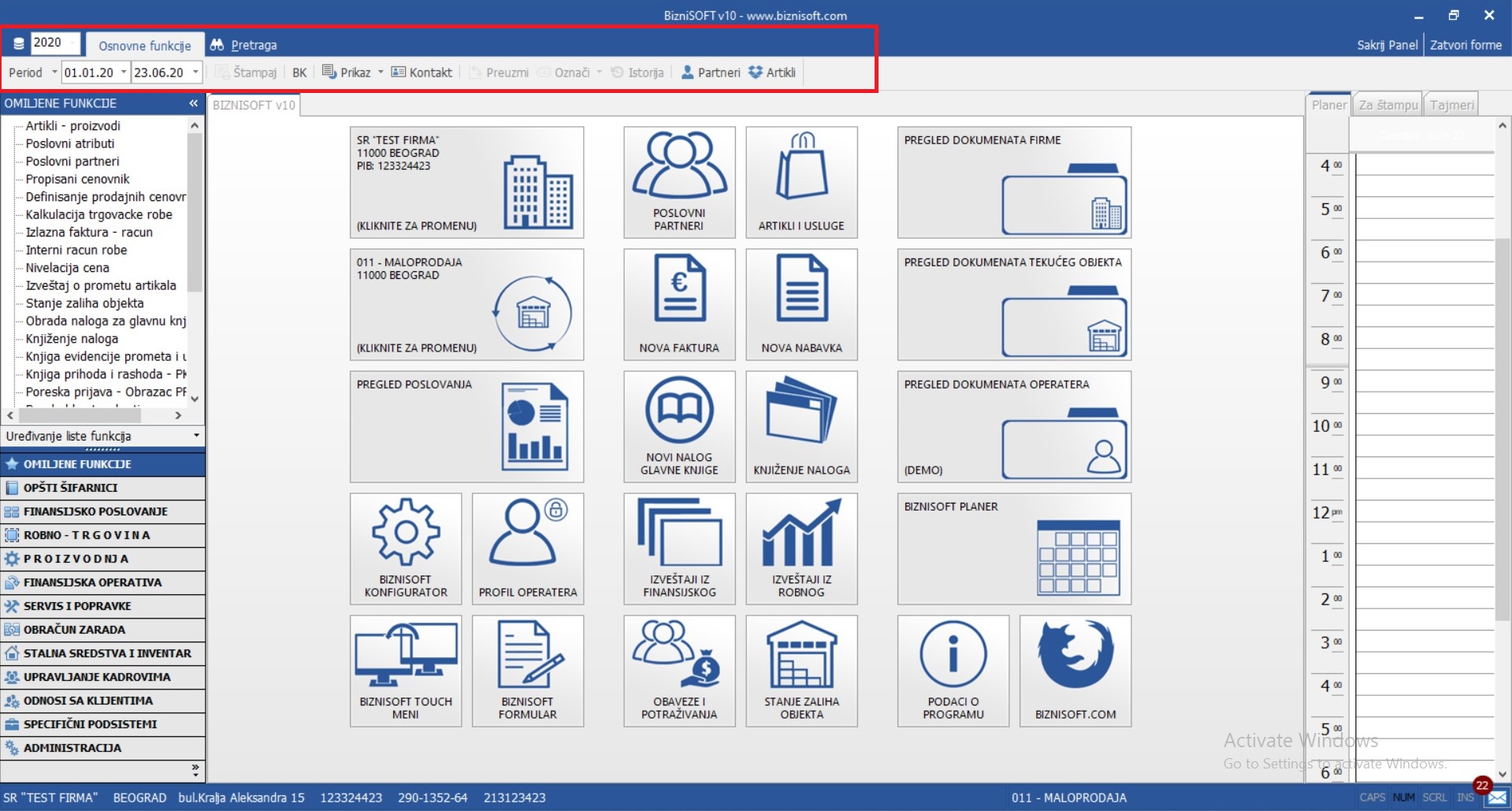The height and width of the screenshot is (811, 1512).
Task: Open the Poslovni Partneri tile
Action: (x=679, y=182)
